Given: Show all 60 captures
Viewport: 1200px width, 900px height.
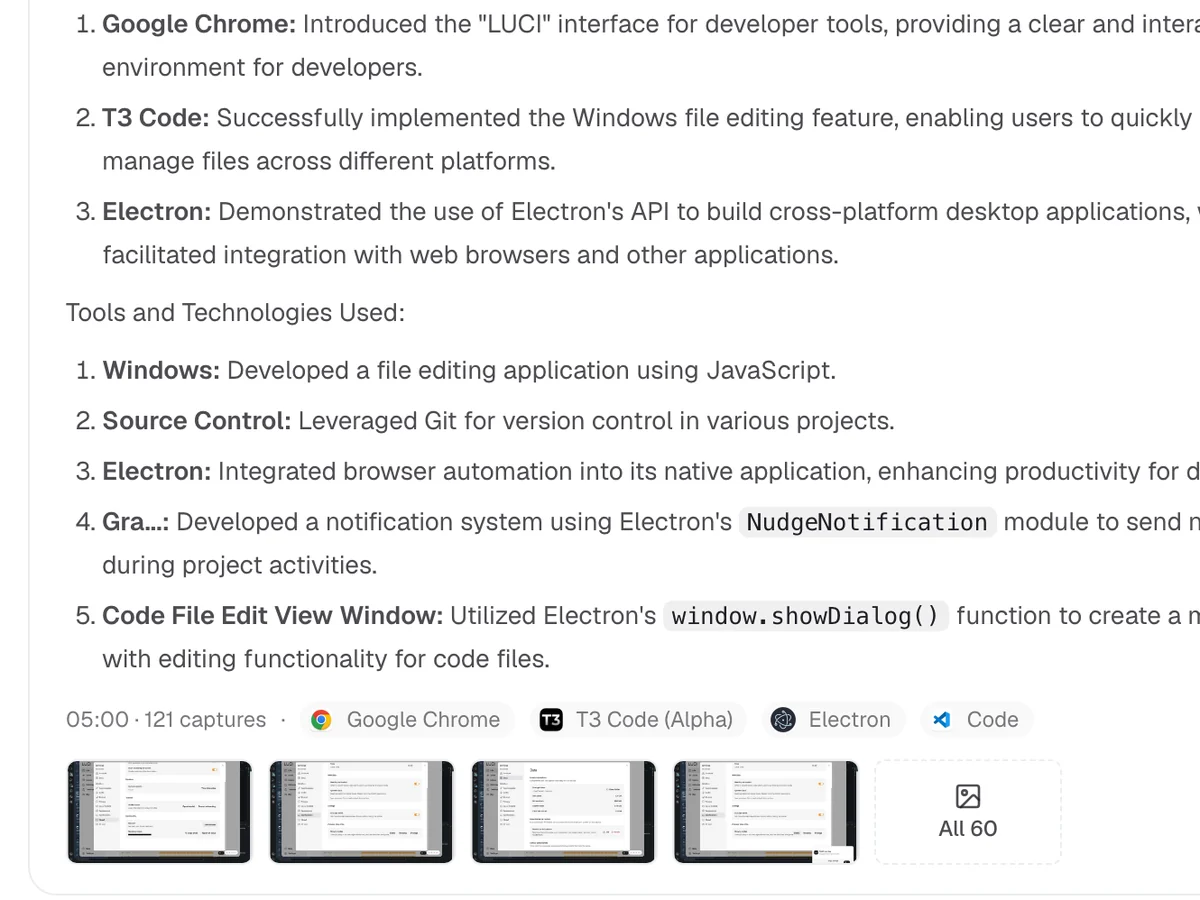Looking at the screenshot, I should [968, 811].
